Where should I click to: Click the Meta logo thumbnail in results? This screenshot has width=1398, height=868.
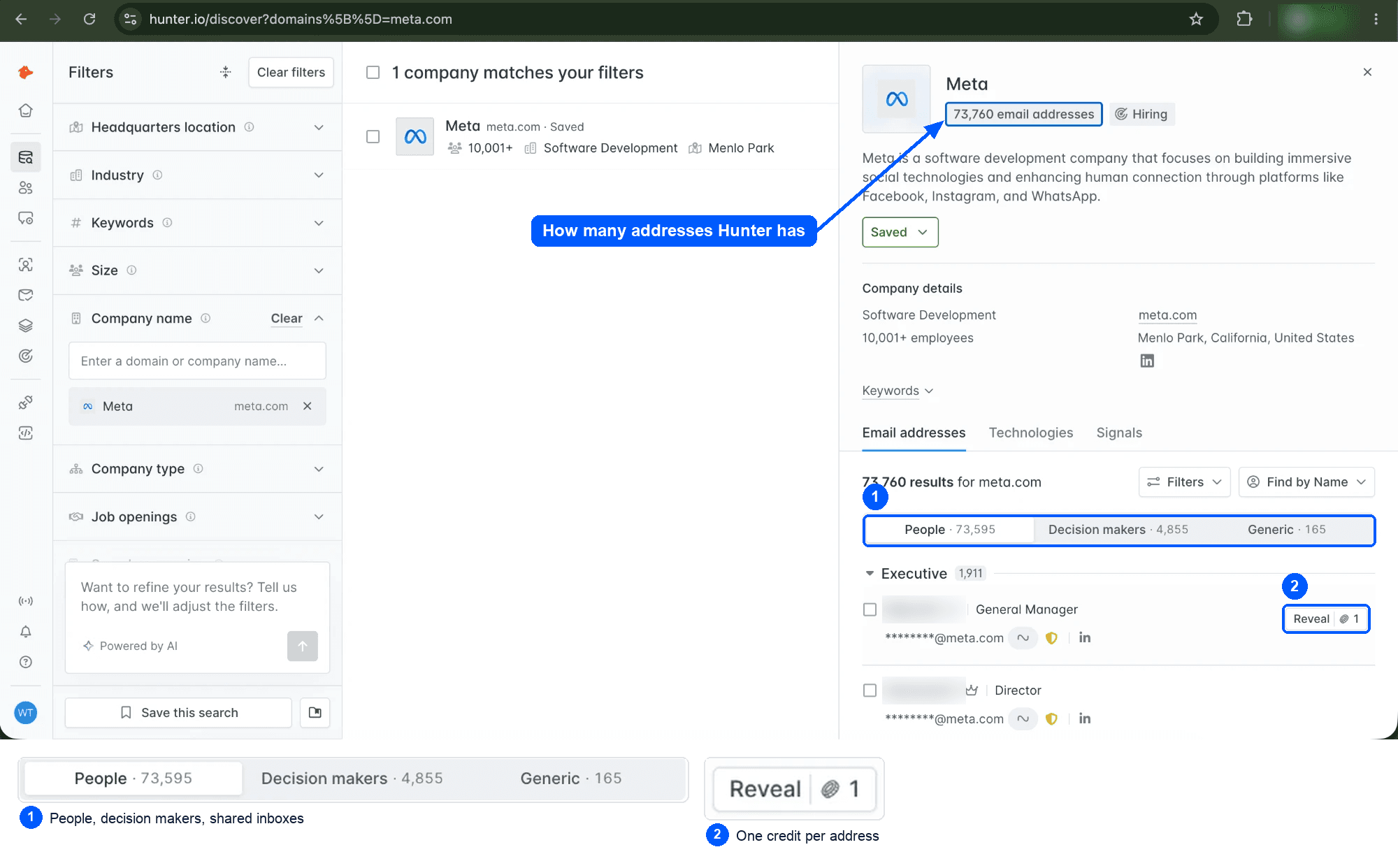[x=415, y=136]
